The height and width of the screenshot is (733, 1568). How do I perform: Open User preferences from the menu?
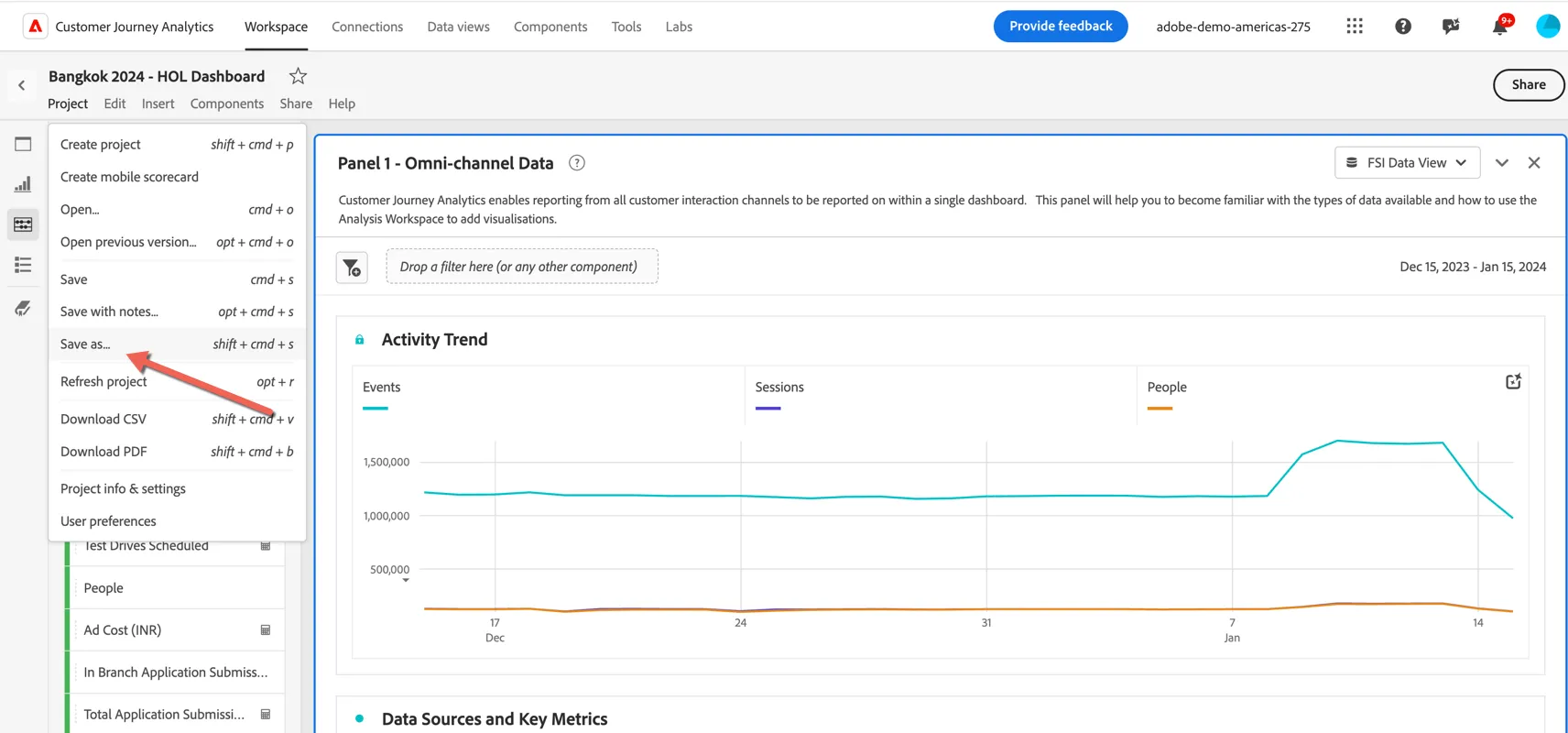(x=177, y=521)
